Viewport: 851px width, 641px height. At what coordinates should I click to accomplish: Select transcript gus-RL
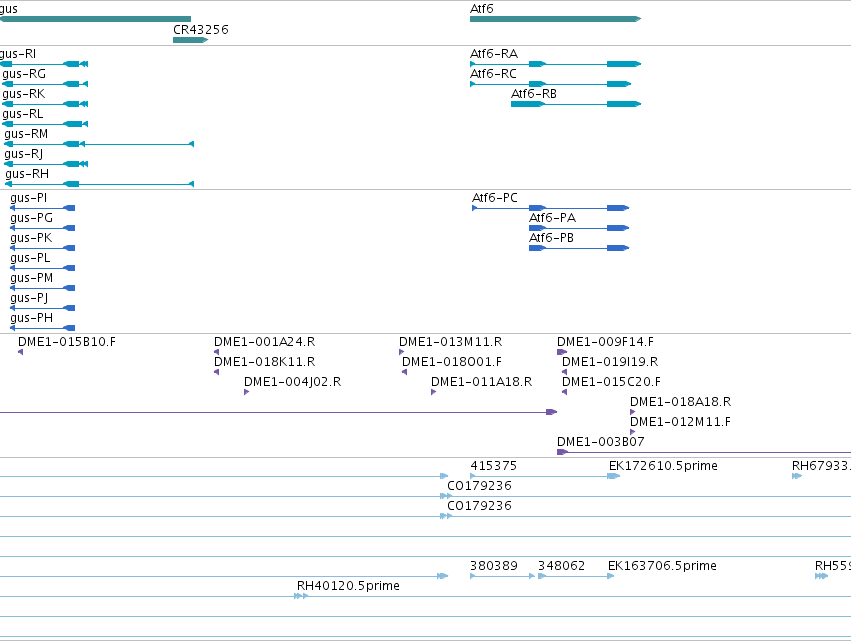coord(45,124)
